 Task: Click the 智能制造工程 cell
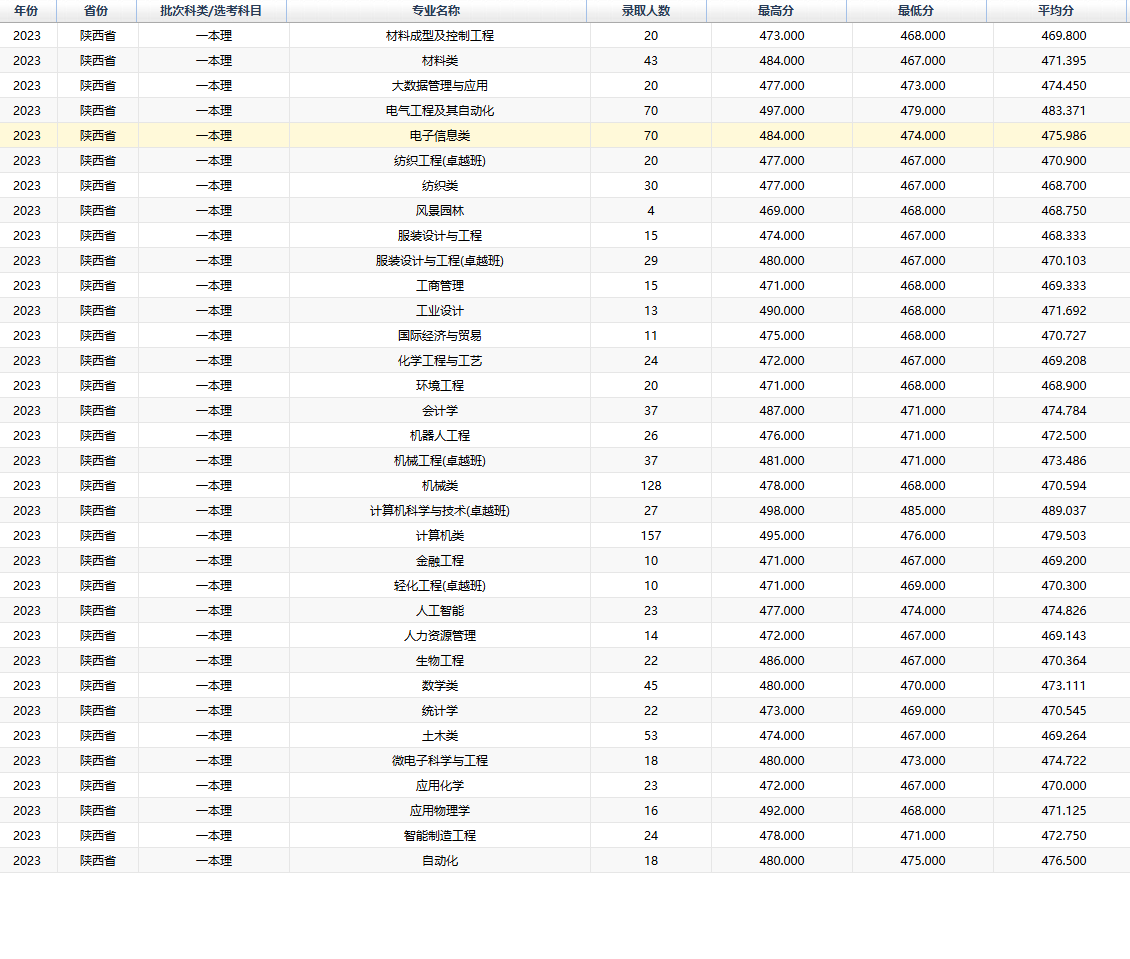click(440, 835)
